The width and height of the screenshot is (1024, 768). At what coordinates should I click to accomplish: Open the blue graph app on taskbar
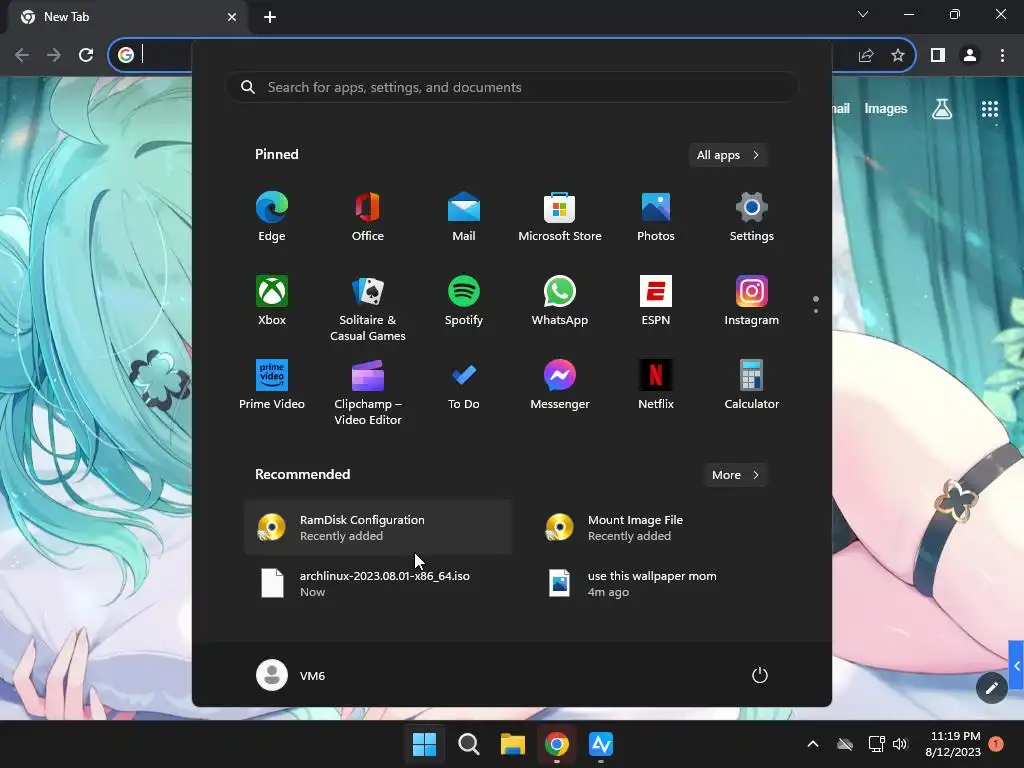pyautogui.click(x=601, y=744)
